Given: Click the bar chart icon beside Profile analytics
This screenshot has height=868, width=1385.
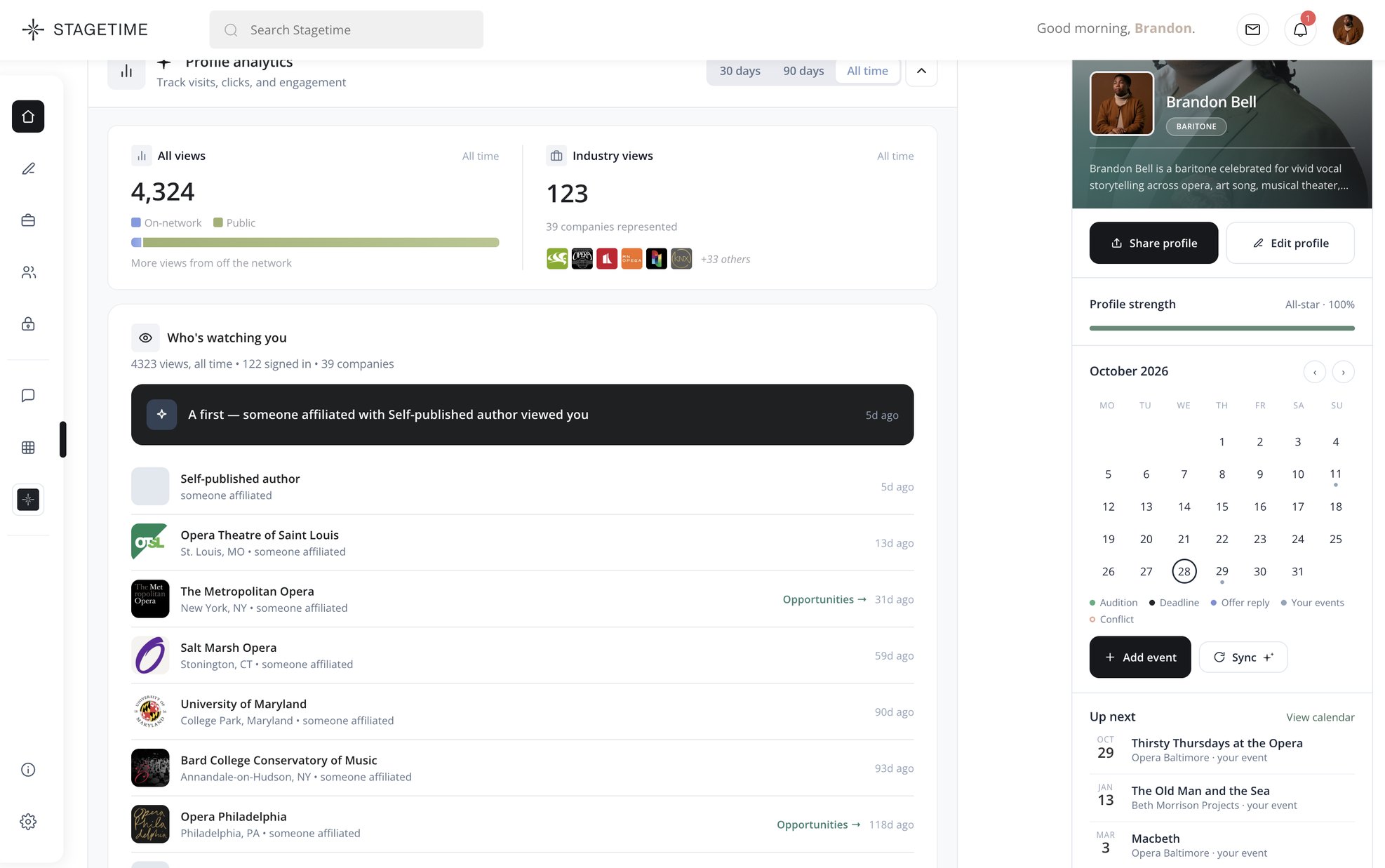Looking at the screenshot, I should [x=126, y=71].
